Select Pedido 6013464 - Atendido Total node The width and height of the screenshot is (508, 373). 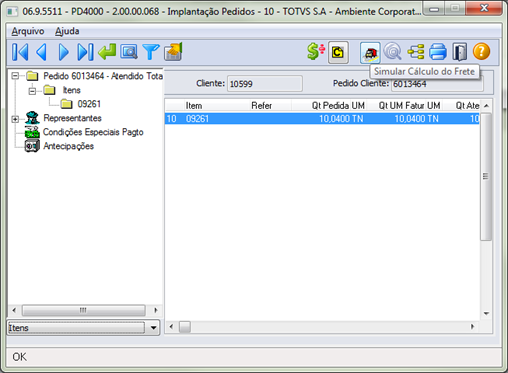pyautogui.click(x=103, y=76)
